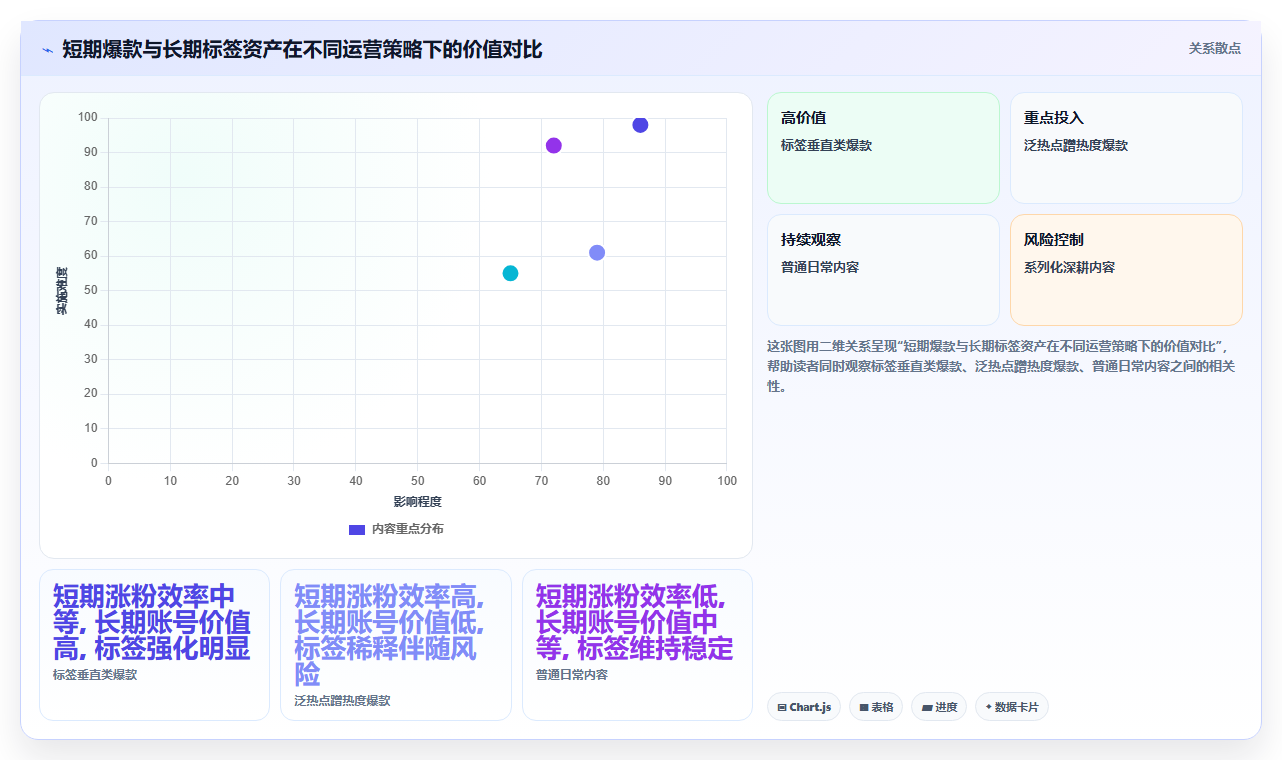Click the lightning icon beside the title
This screenshot has width=1282, height=760.
coord(47,50)
